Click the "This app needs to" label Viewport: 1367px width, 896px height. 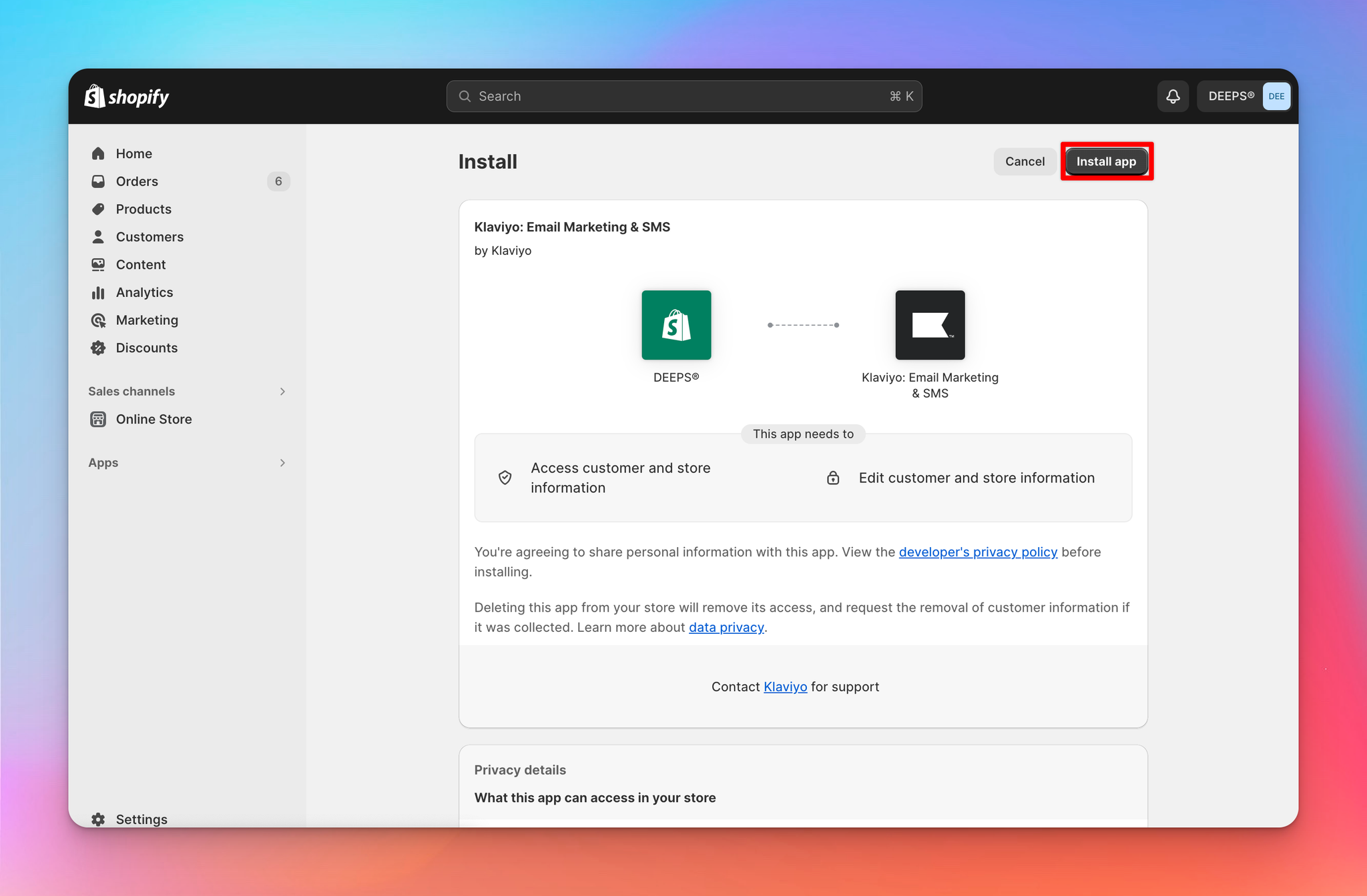point(803,434)
